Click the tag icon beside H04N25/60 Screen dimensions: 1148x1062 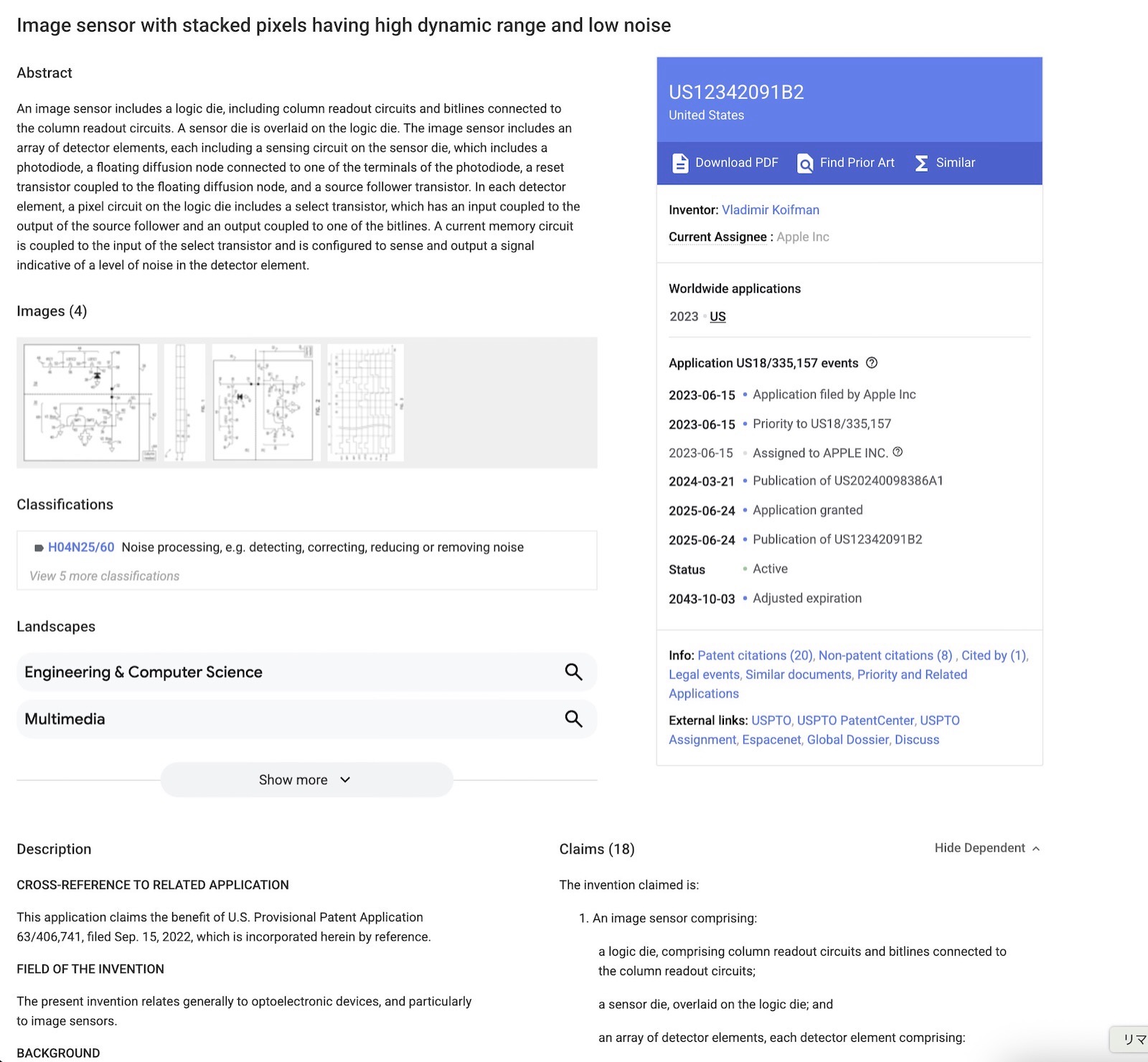[x=39, y=548]
